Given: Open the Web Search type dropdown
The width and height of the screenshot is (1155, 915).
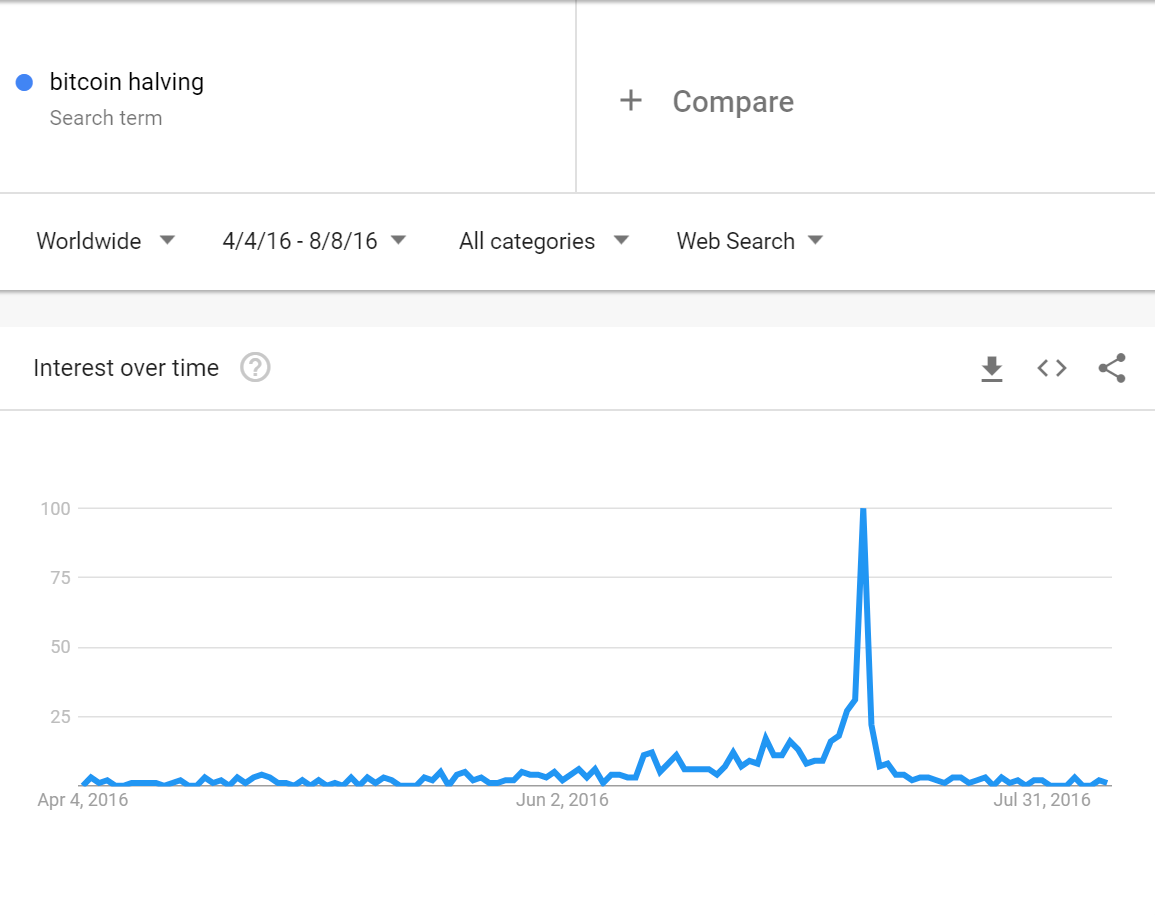Looking at the screenshot, I should click(x=749, y=241).
